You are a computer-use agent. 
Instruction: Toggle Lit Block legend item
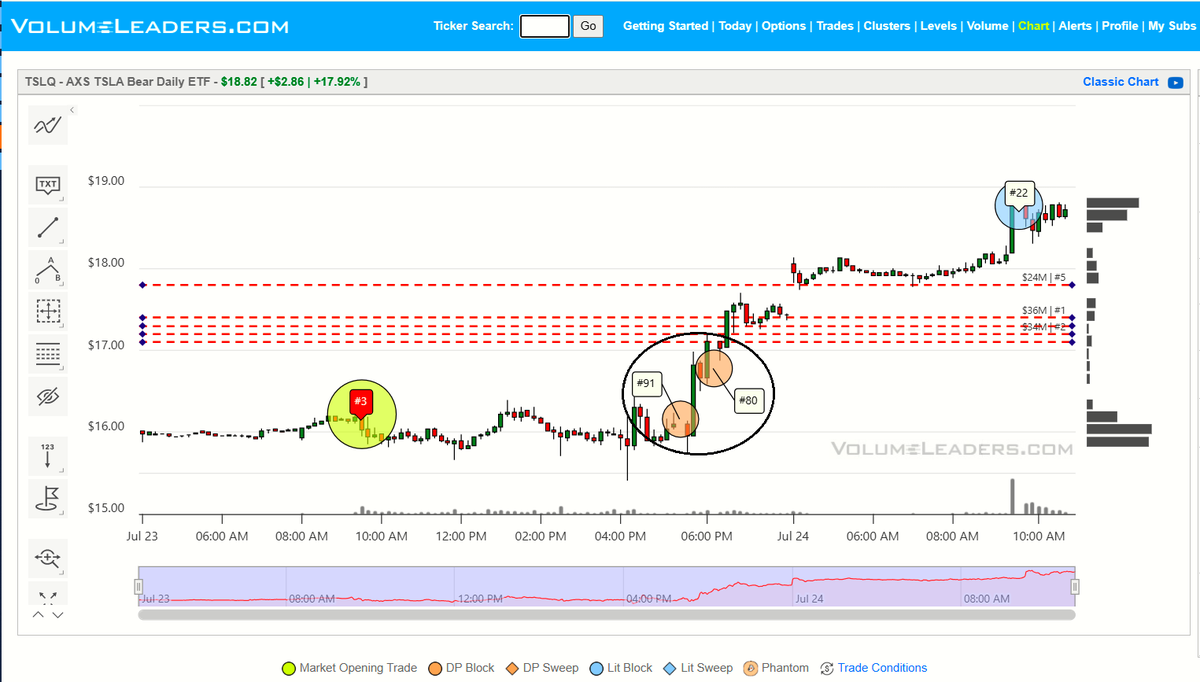[623, 668]
